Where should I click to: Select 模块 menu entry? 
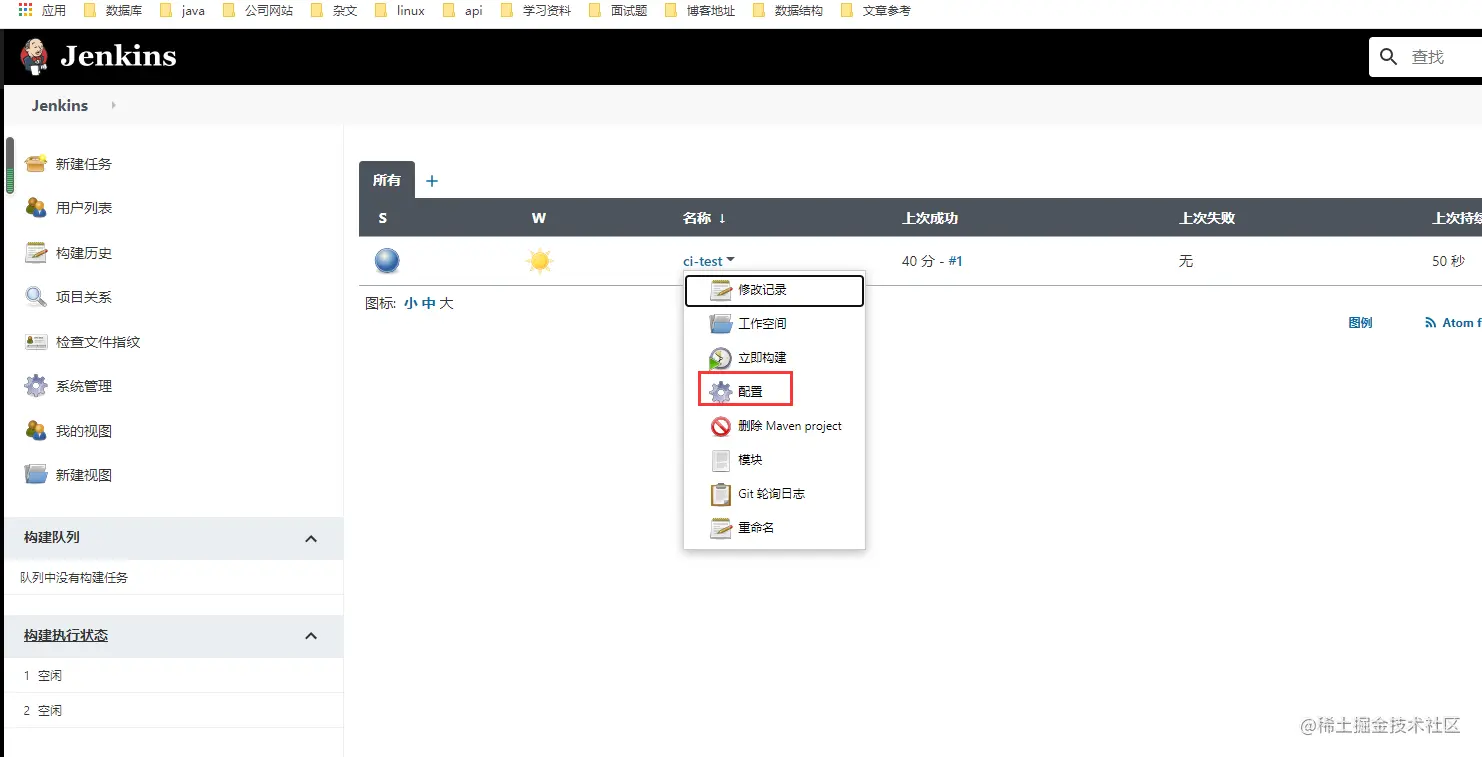(x=774, y=460)
